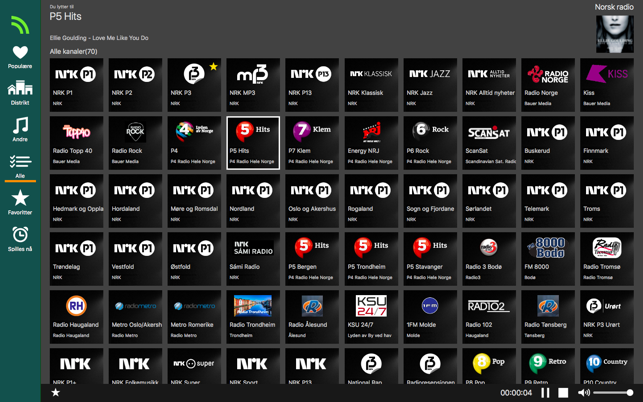643x402 pixels.
Task: Tune in to FM 8000 Bodø
Action: 548,259
